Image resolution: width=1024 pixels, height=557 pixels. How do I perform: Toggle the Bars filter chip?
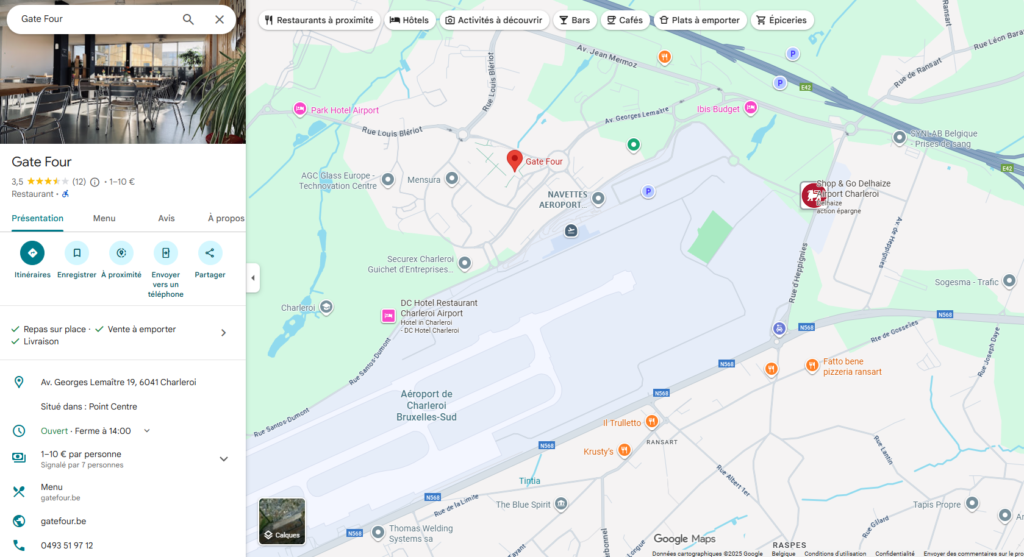pyautogui.click(x=575, y=20)
